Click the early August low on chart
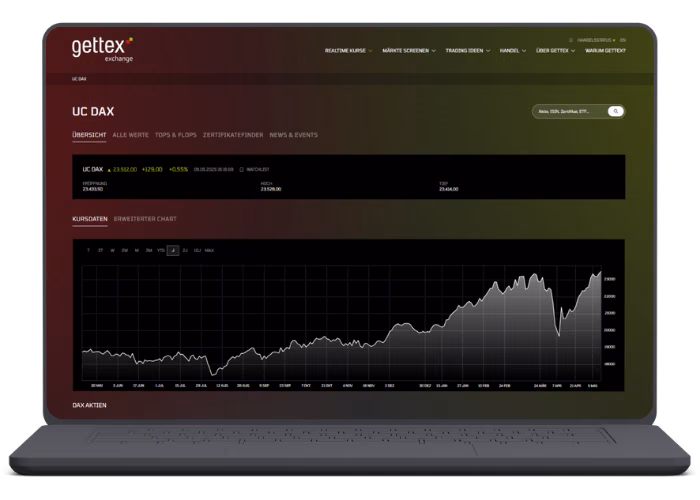The width and height of the screenshot is (700, 500). [214, 374]
